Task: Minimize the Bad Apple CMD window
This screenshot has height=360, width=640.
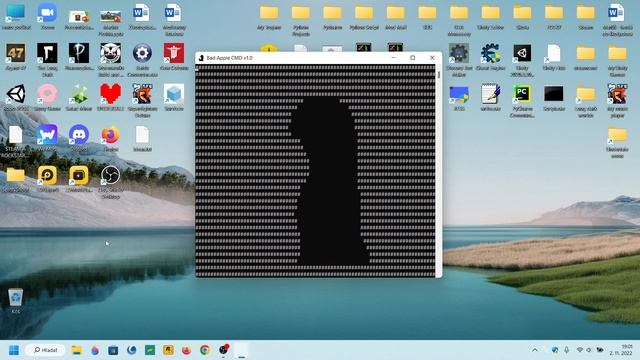Action: coord(393,58)
